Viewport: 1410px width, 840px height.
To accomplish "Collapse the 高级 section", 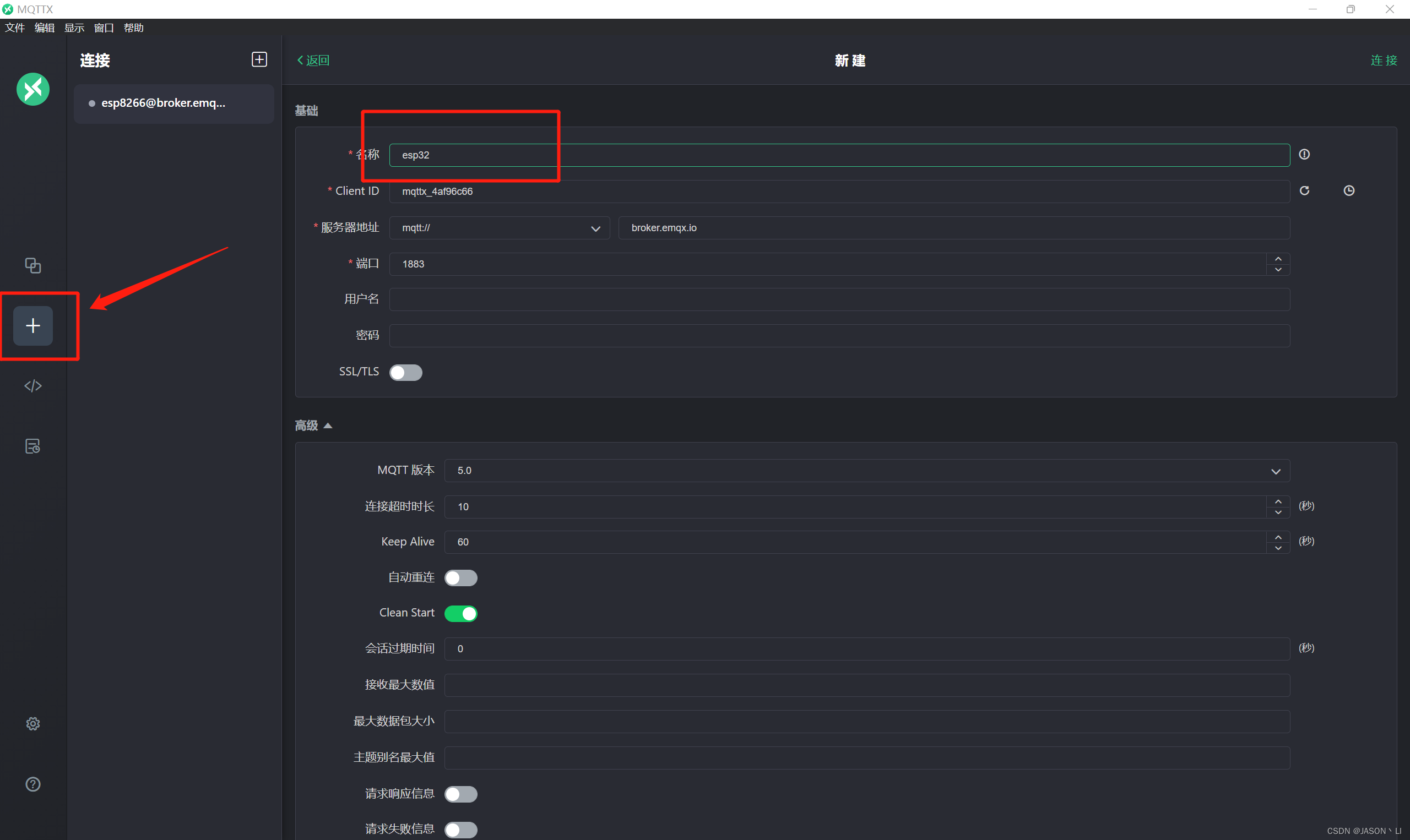I will click(x=329, y=425).
